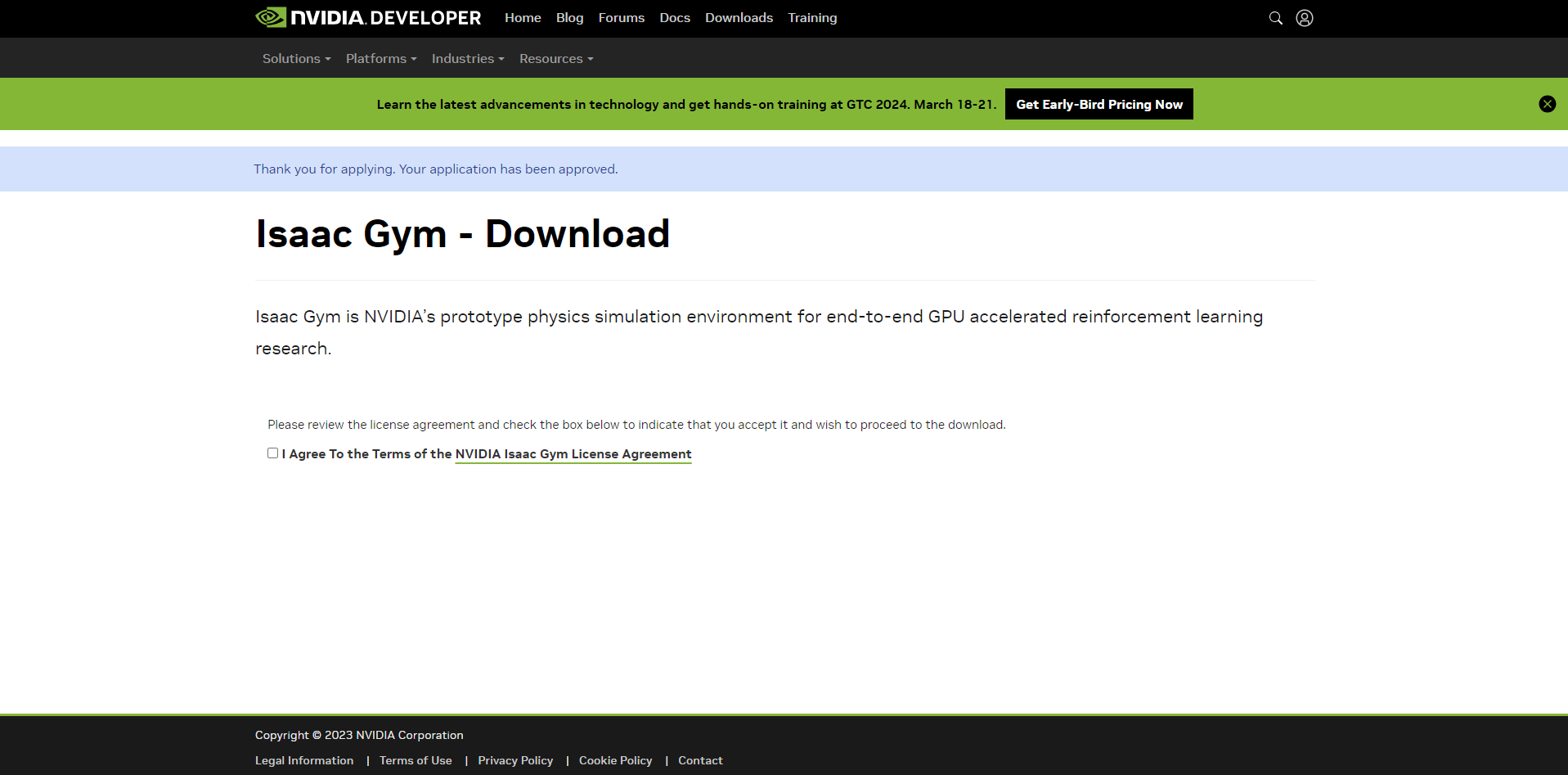1568x775 pixels.
Task: Open Contact footer link
Action: click(700, 760)
